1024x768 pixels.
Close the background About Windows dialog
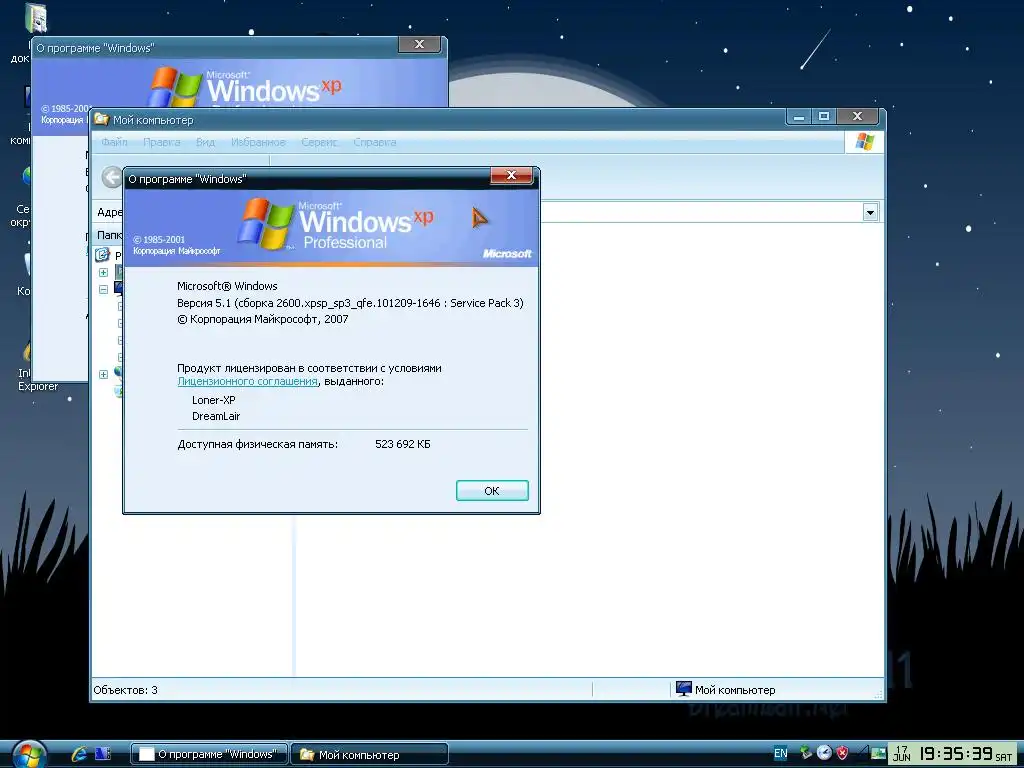(x=419, y=44)
